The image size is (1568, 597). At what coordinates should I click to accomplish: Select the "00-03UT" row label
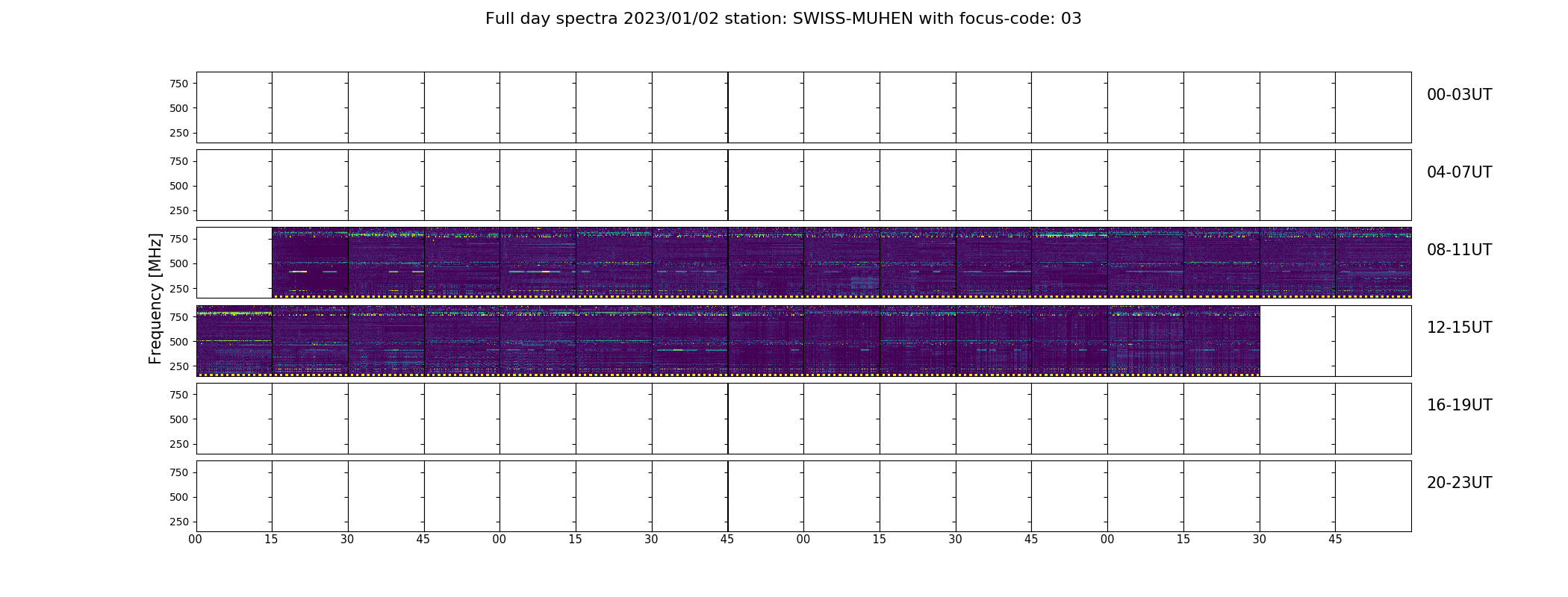point(1459,95)
